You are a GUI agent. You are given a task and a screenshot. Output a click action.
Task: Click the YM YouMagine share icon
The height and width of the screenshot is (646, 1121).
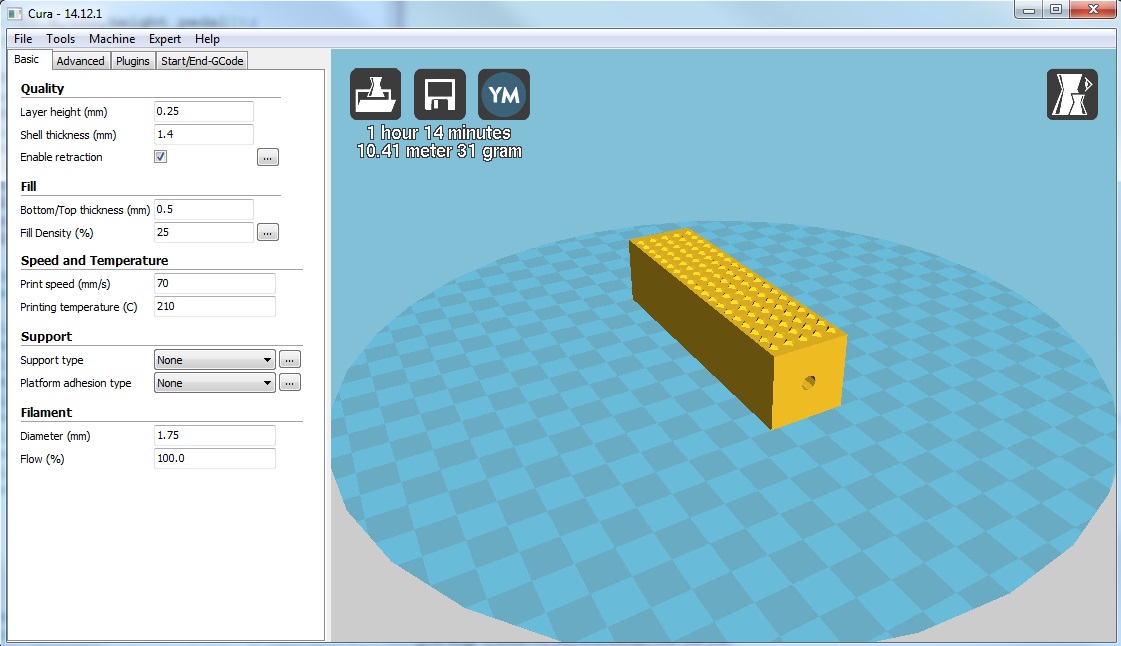click(x=504, y=95)
